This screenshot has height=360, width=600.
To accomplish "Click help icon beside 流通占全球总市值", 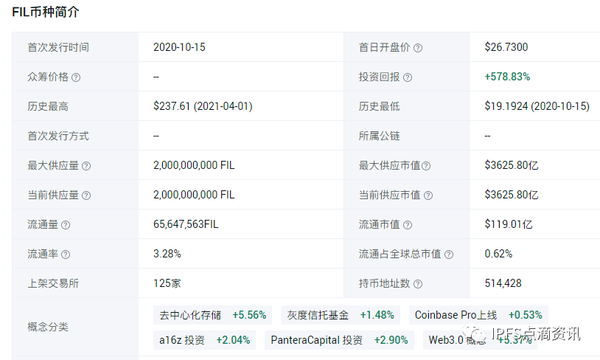I will tap(449, 254).
